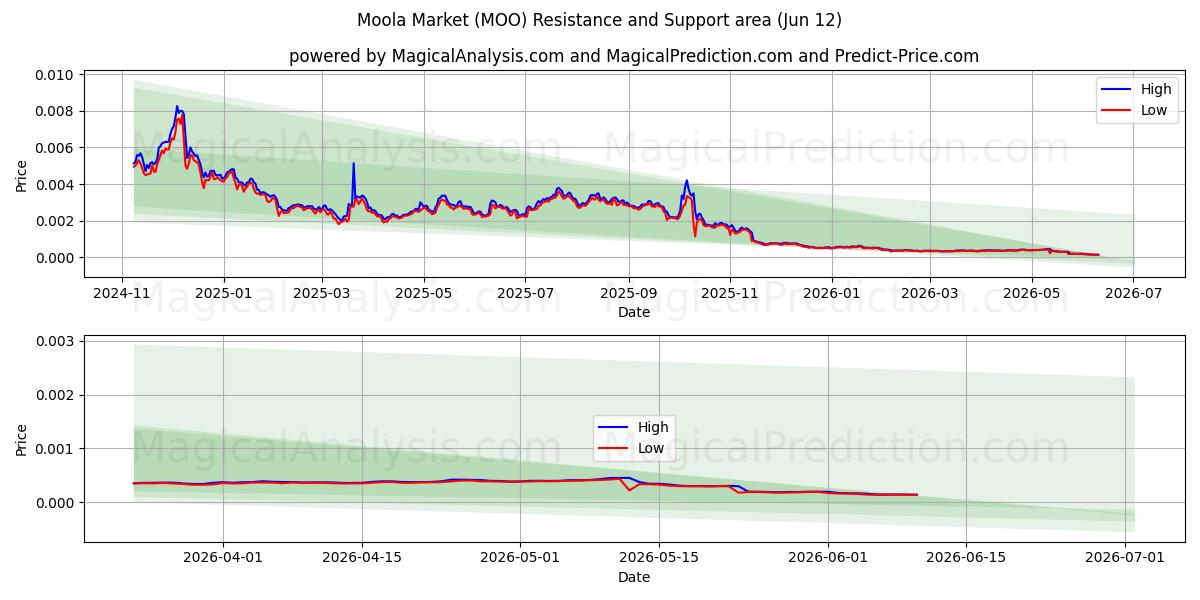Click the Moola Market (MOO) chart title

[599, 20]
